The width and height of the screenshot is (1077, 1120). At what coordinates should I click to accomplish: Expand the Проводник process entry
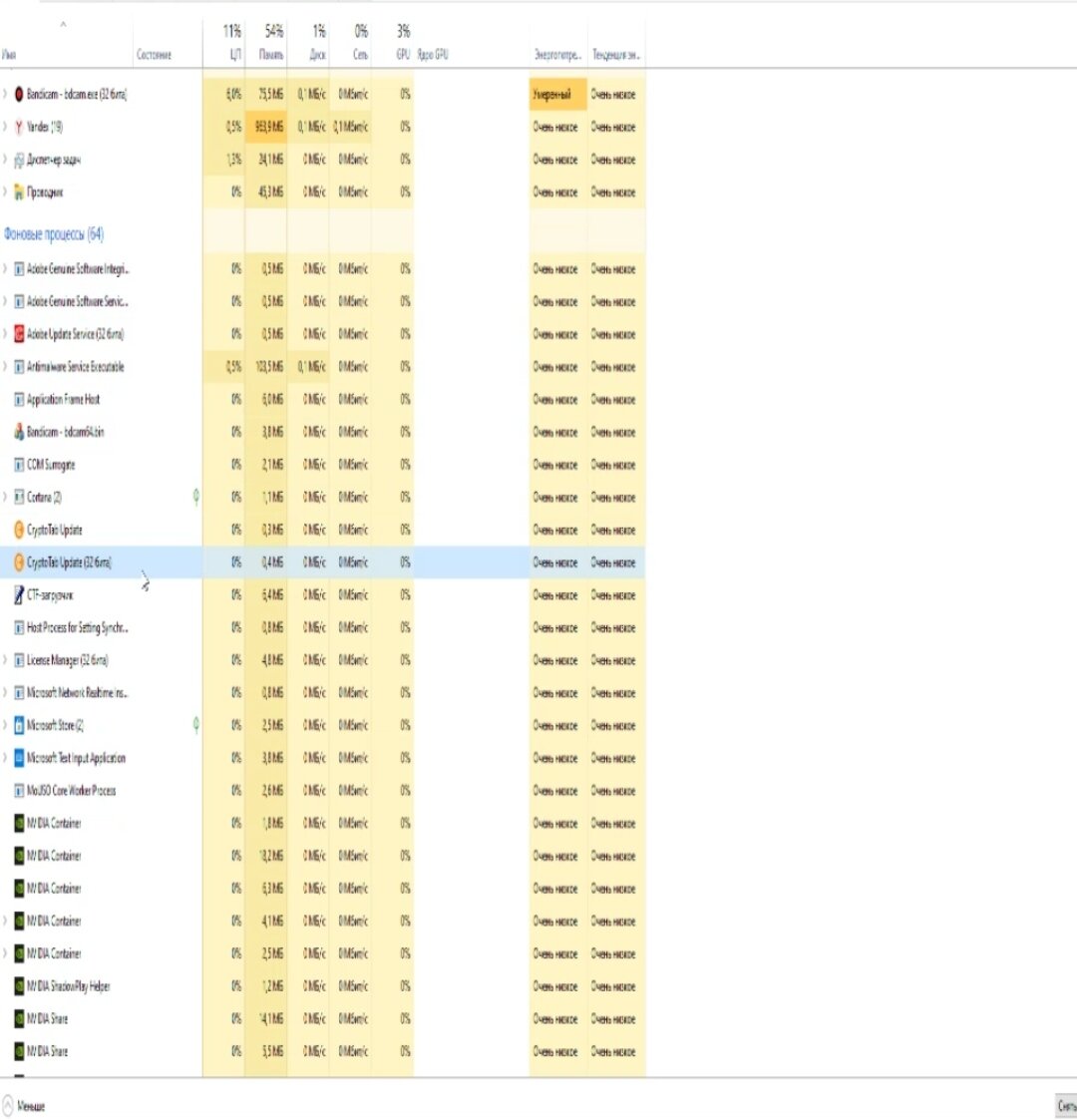coord(5,192)
